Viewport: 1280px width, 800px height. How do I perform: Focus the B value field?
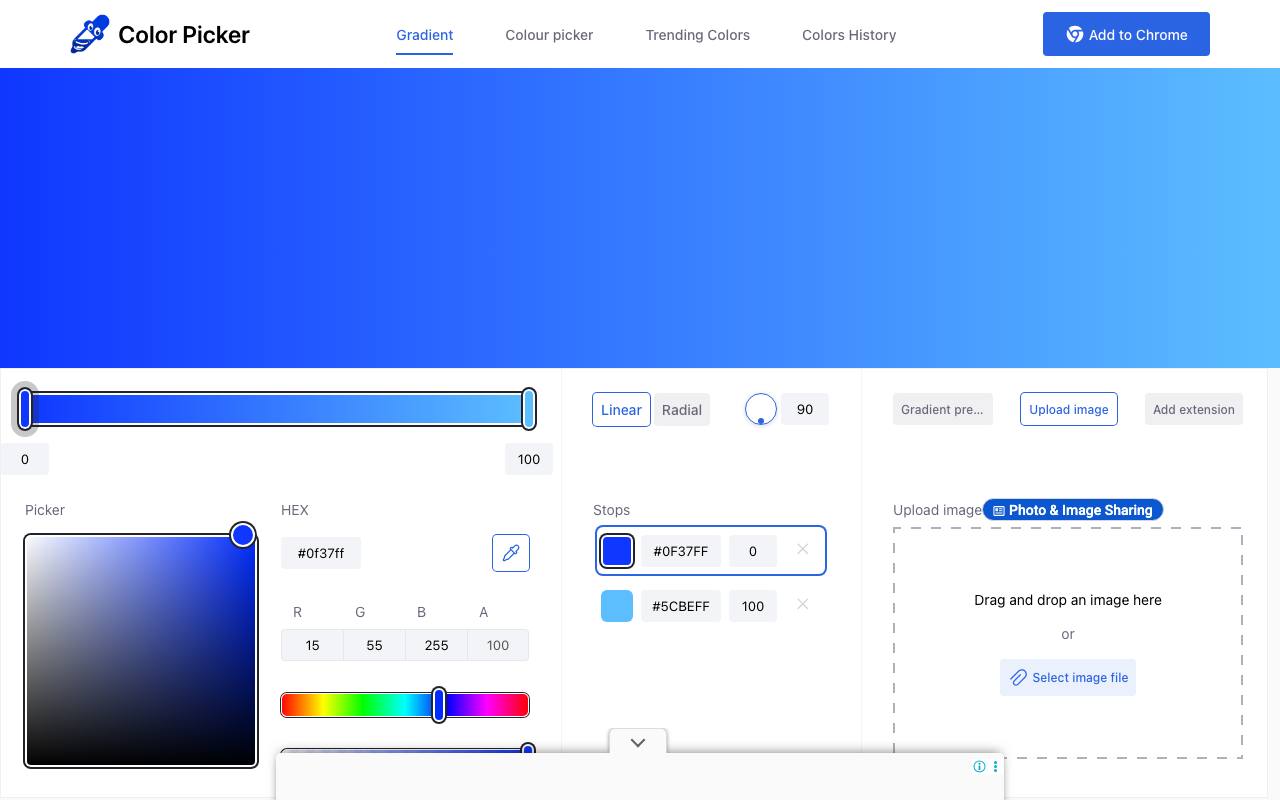436,645
